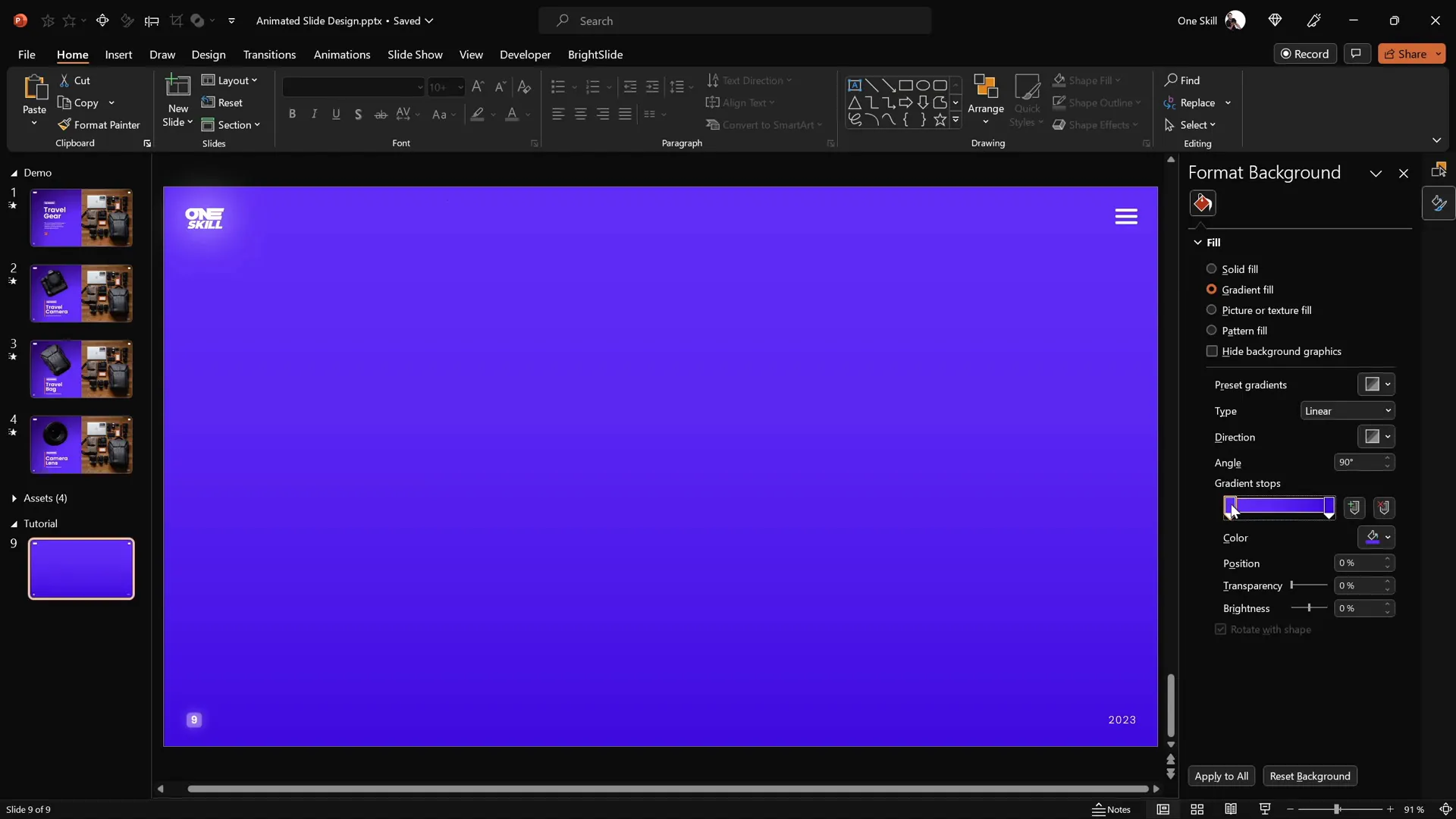The width and height of the screenshot is (1456, 819).
Task: Click the add gradient stop icon
Action: pos(1354,508)
